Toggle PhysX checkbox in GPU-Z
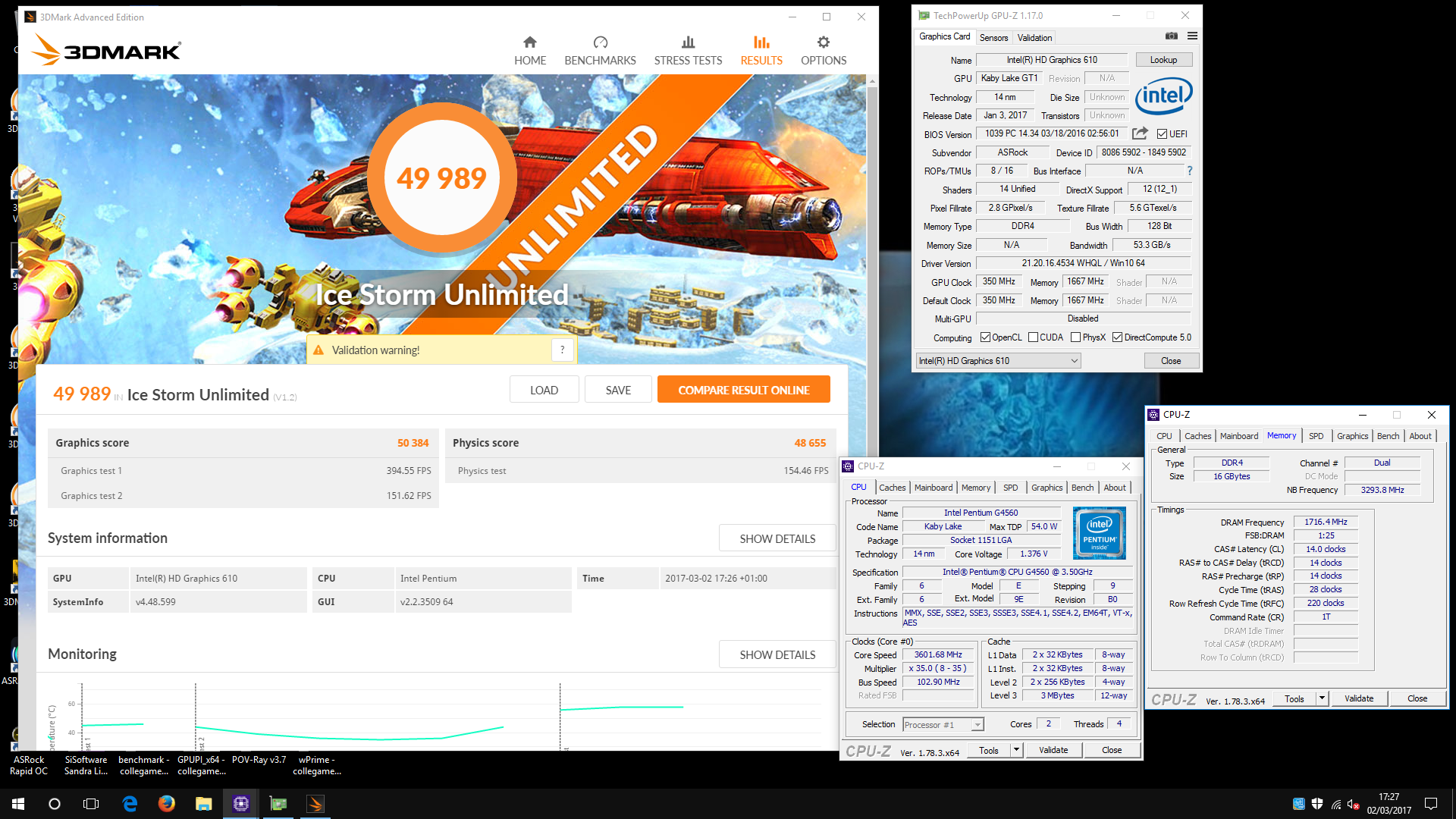This screenshot has width=1456, height=819. [x=1075, y=337]
